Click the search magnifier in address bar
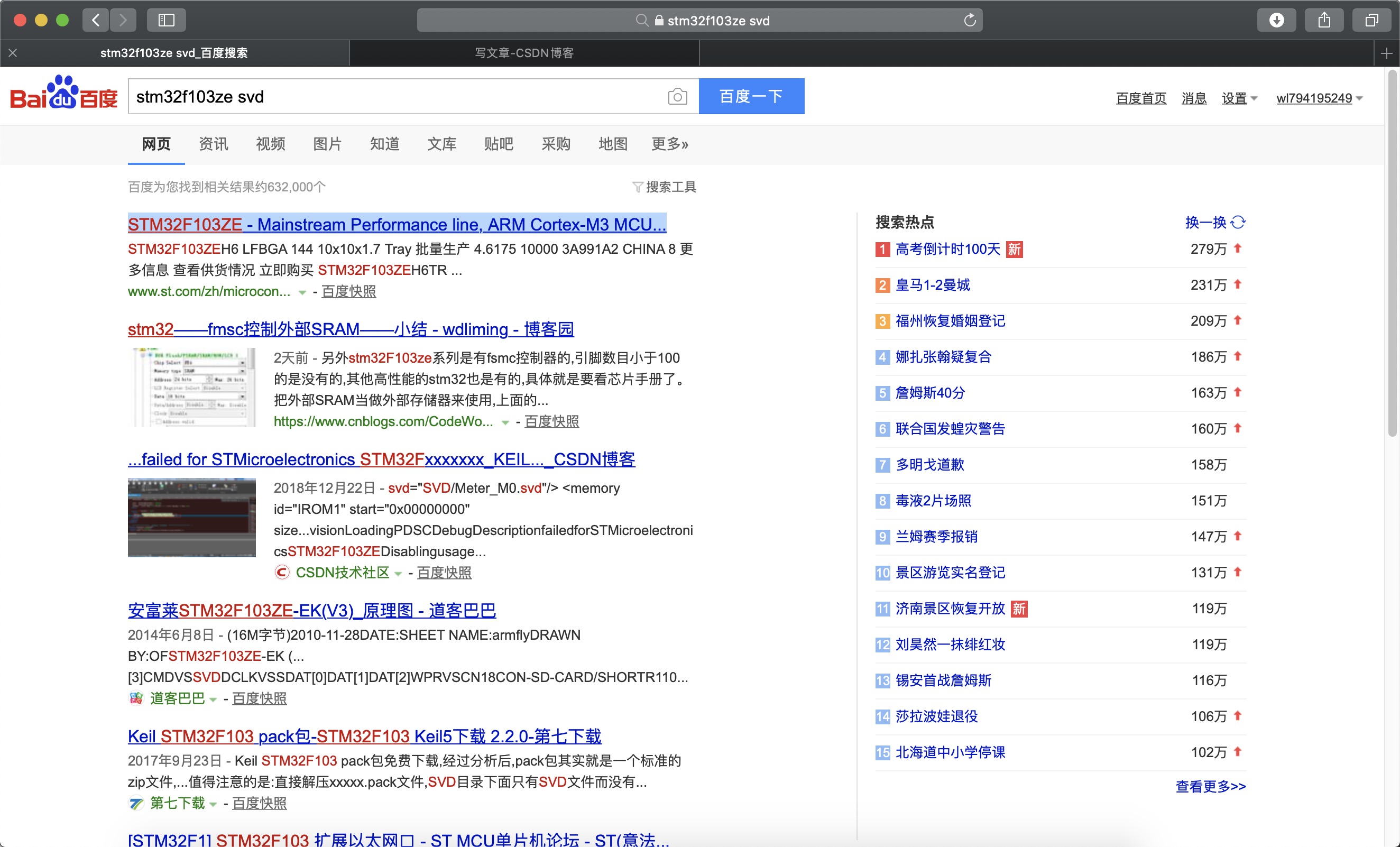 pos(641,21)
